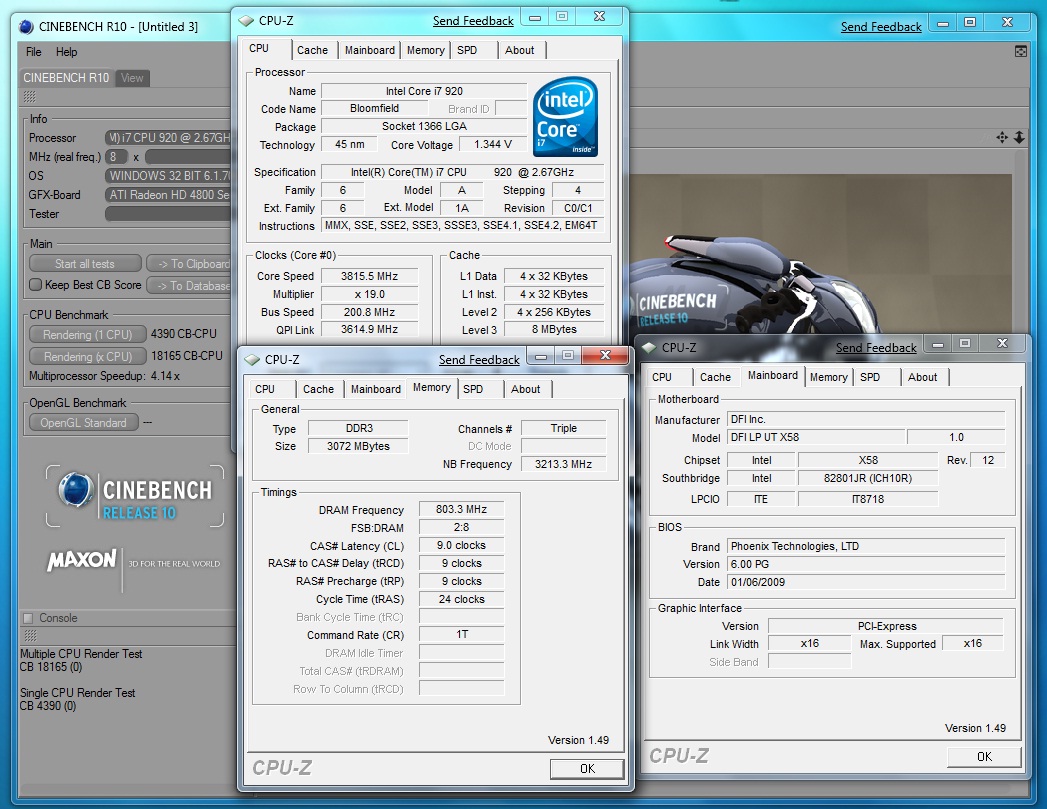The width and height of the screenshot is (1047, 809).
Task: Click the To Database button
Action: 190,286
